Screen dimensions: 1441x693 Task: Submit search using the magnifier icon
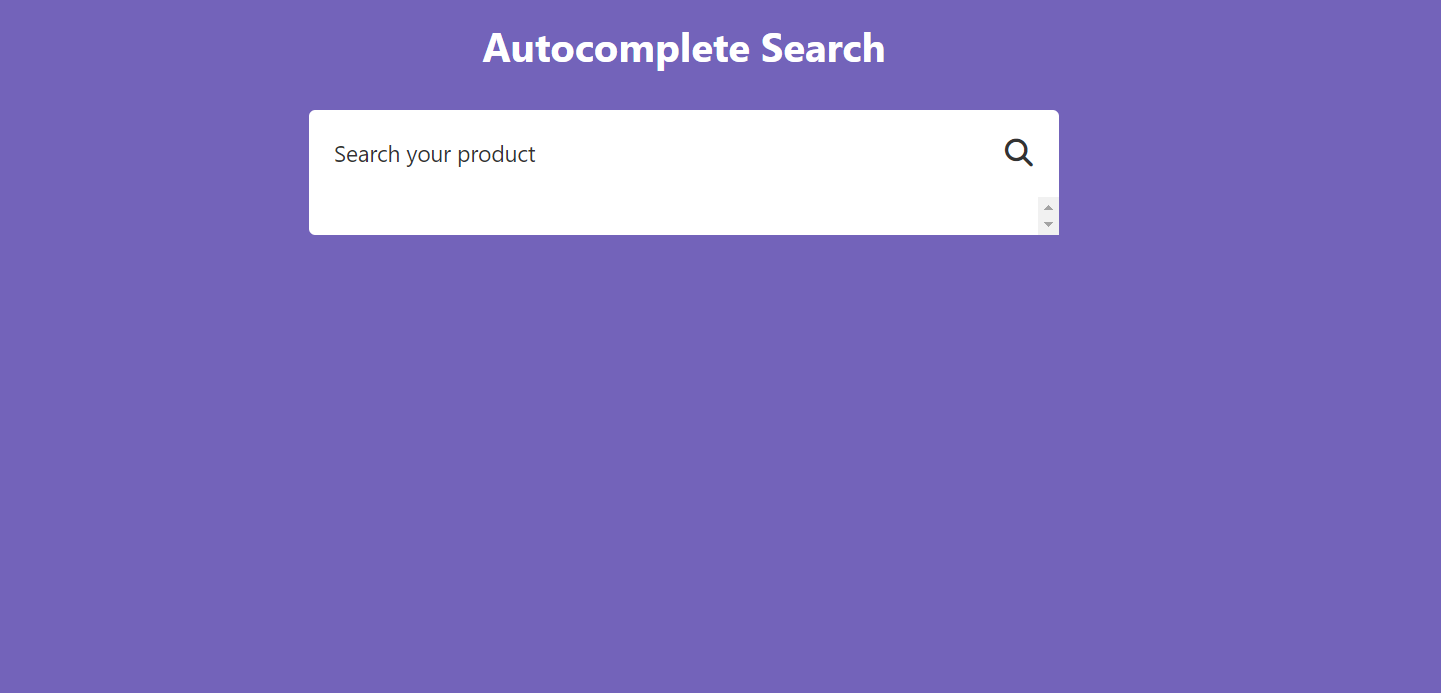(x=1018, y=153)
